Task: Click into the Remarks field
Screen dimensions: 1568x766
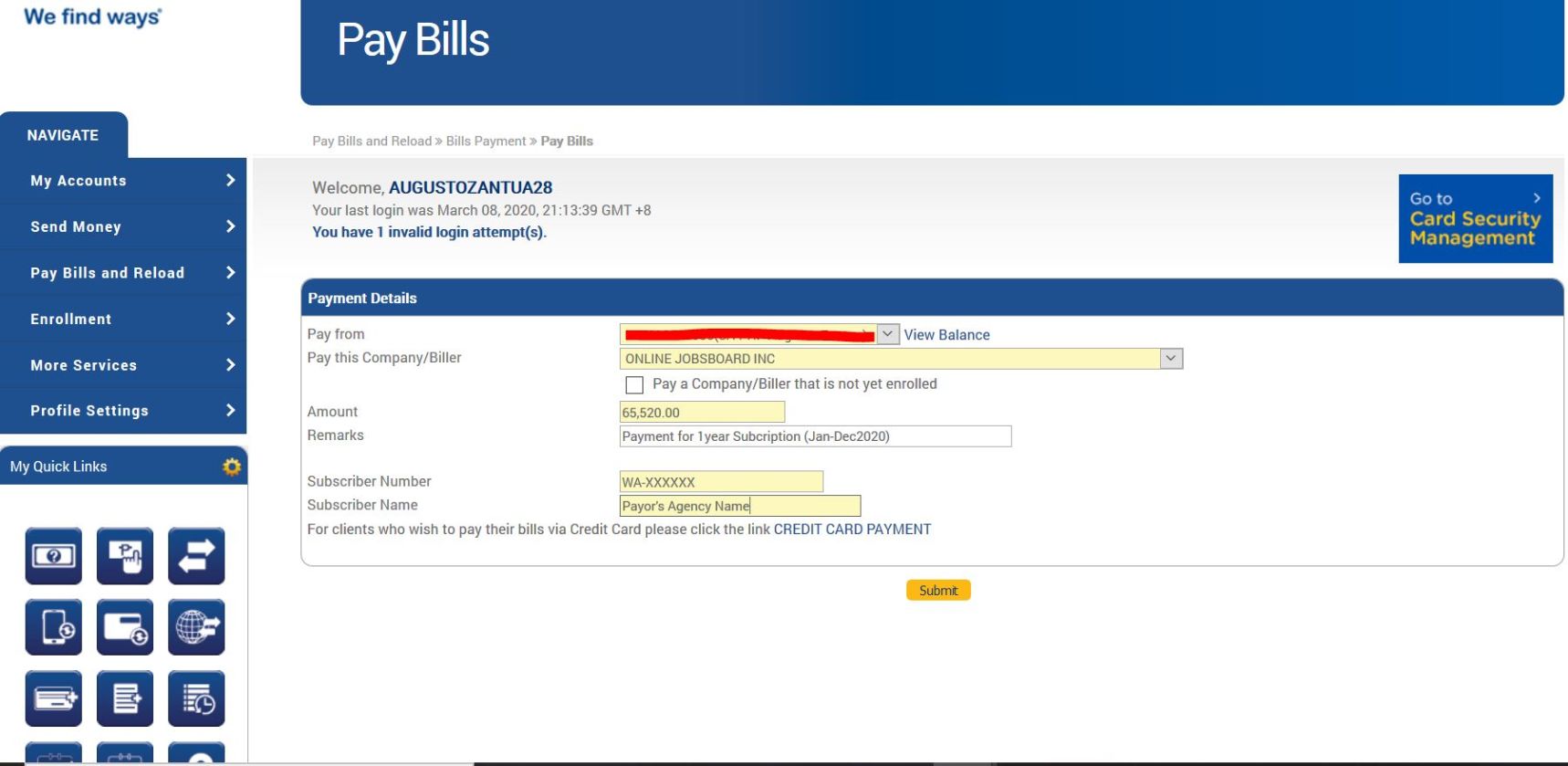Action: click(x=815, y=436)
